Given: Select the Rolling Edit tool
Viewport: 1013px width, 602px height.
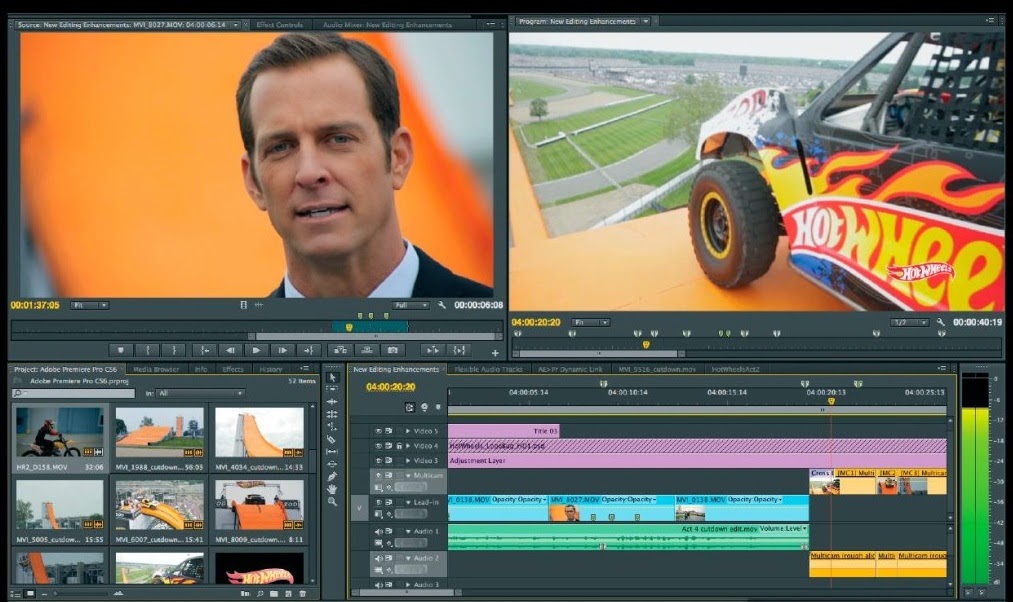Looking at the screenshot, I should [x=332, y=414].
